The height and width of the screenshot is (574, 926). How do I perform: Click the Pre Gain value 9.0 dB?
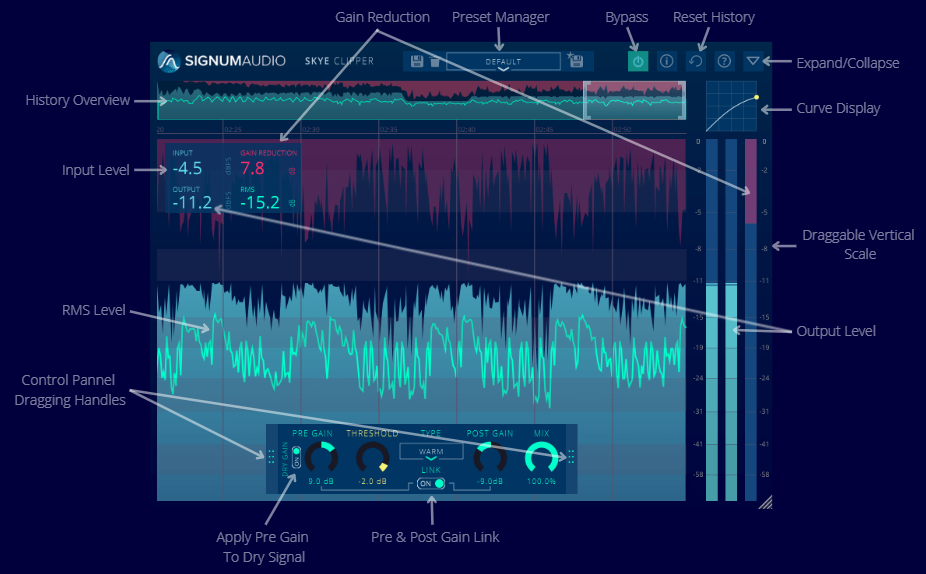321,481
